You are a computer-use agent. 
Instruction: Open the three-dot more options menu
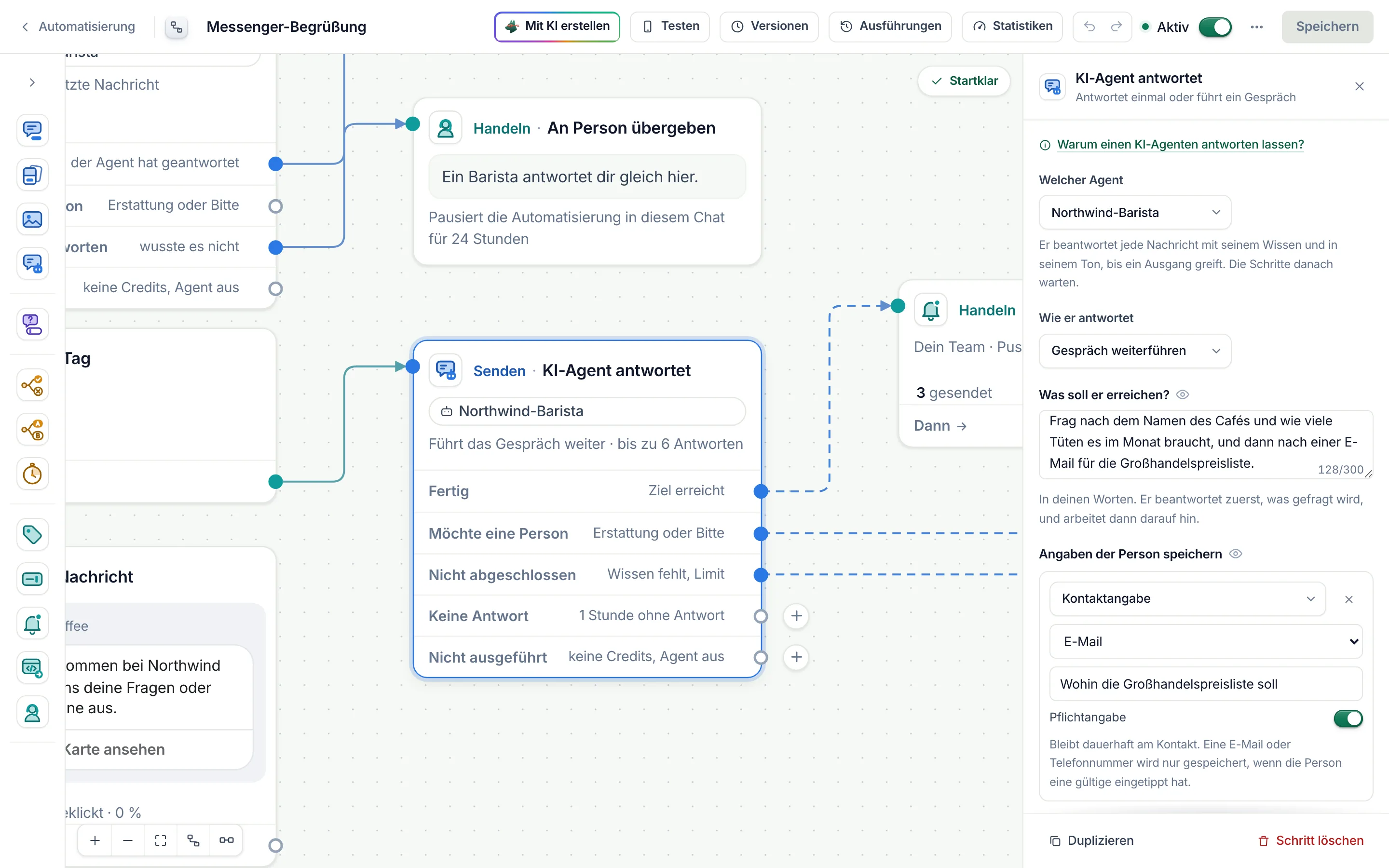(1256, 27)
